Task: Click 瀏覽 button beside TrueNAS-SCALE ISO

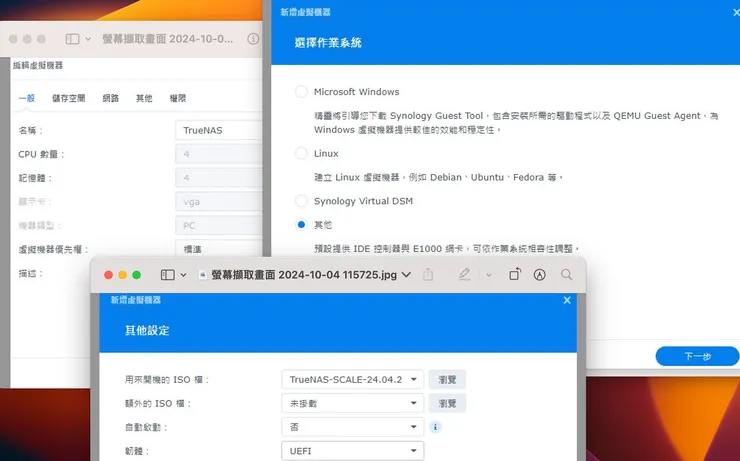Action: (447, 379)
